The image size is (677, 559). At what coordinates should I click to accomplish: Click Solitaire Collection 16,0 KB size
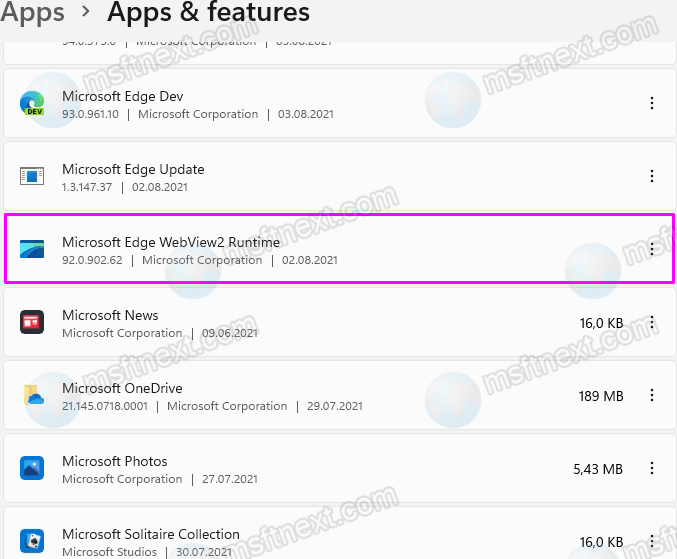pos(601,542)
